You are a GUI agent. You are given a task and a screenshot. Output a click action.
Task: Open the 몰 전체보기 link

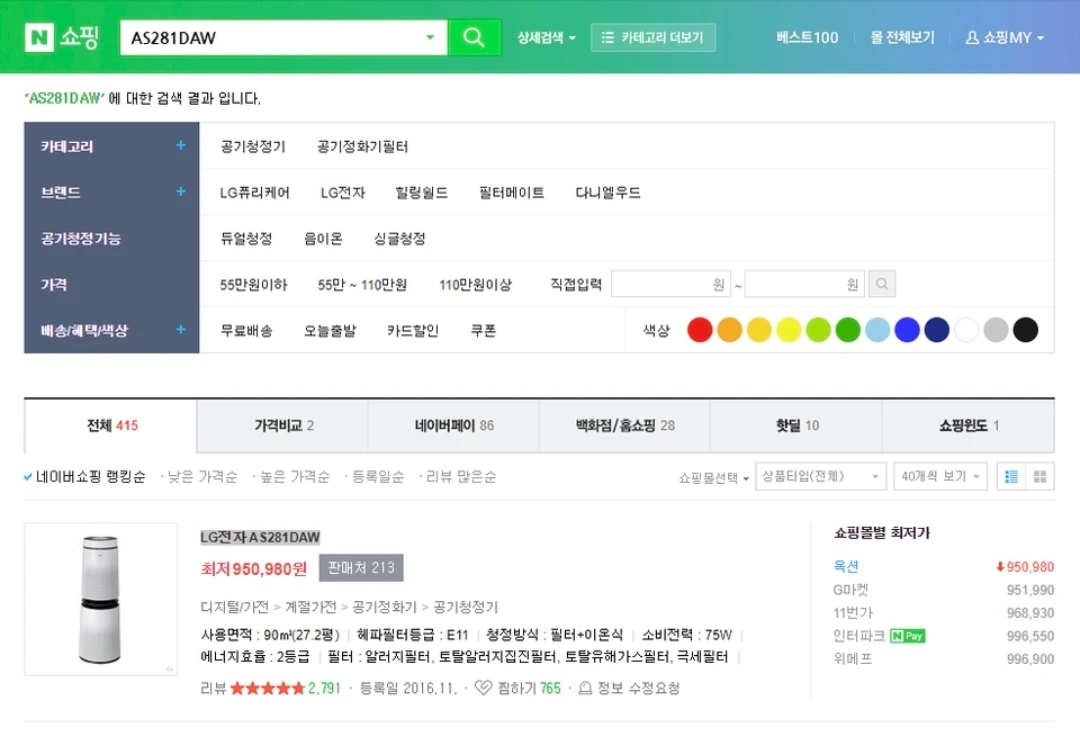click(902, 37)
